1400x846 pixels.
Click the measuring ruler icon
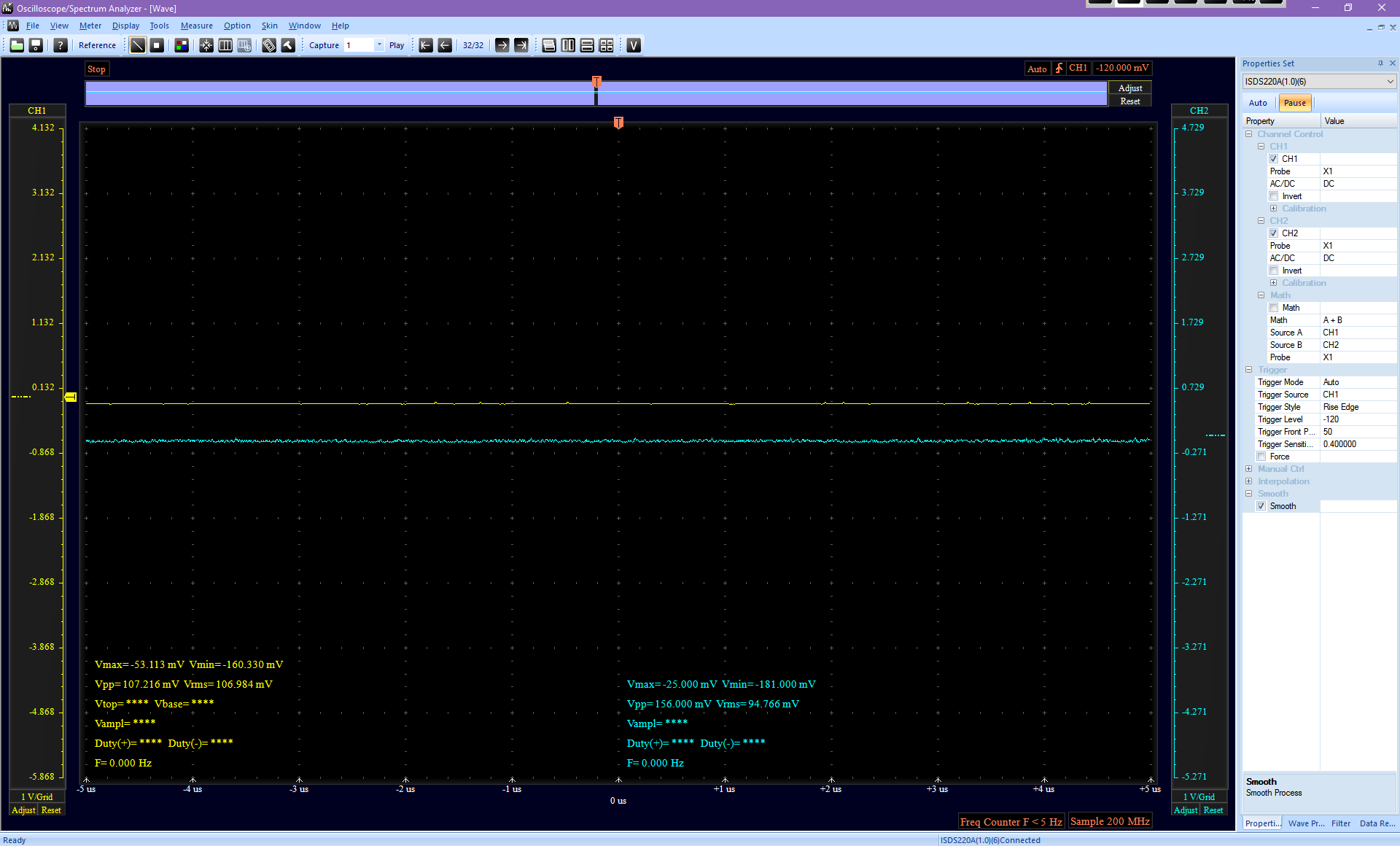point(269,45)
